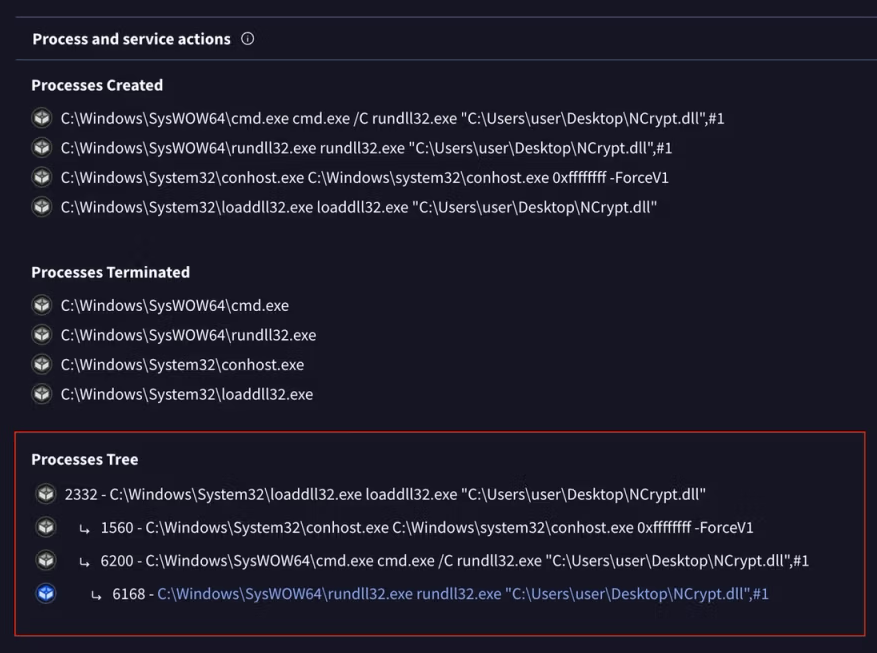Click the sandbox icon beside created loaddll32.exe process
The width and height of the screenshot is (877, 653).
pyautogui.click(x=41, y=207)
